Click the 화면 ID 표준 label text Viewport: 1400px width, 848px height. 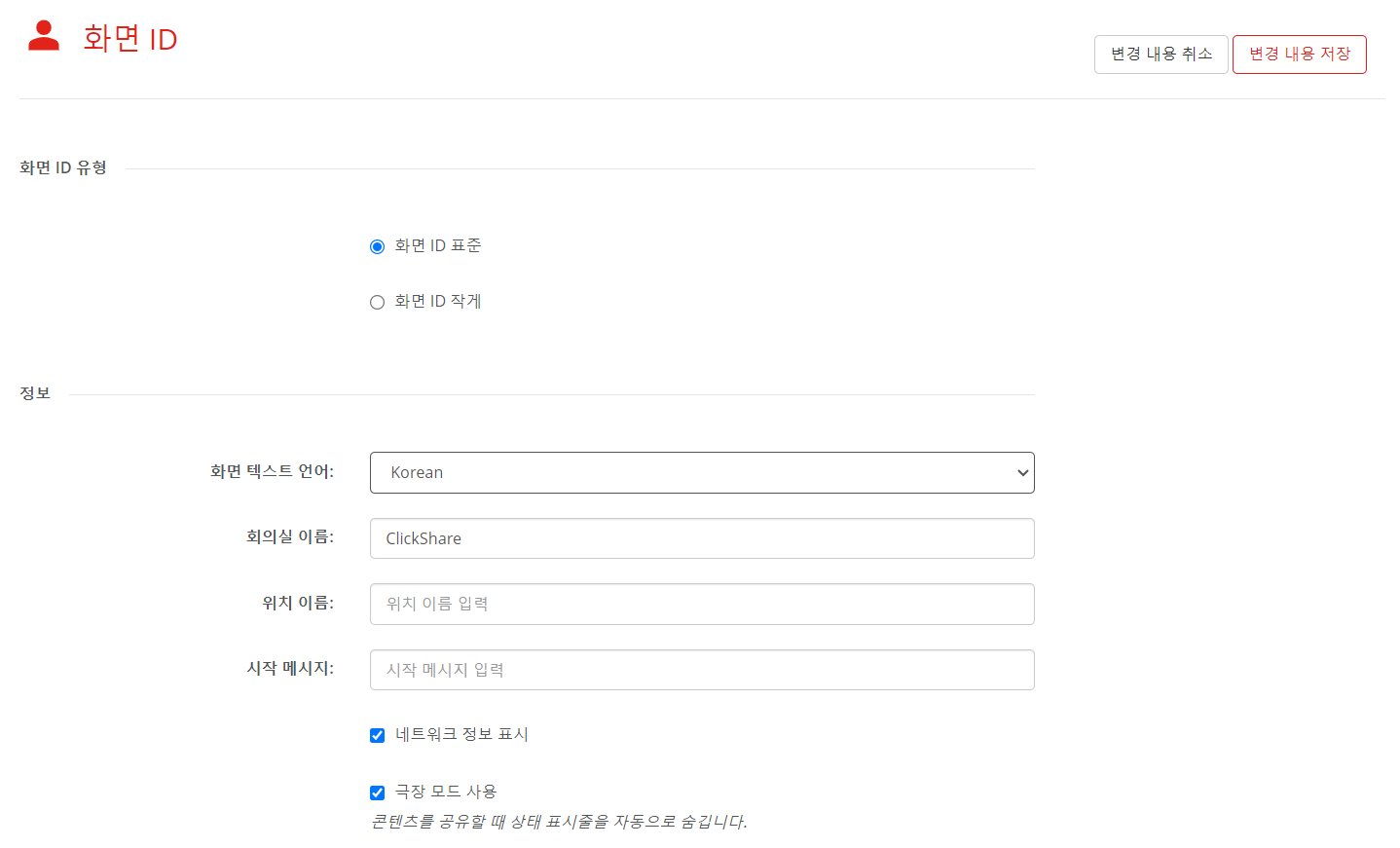(438, 245)
